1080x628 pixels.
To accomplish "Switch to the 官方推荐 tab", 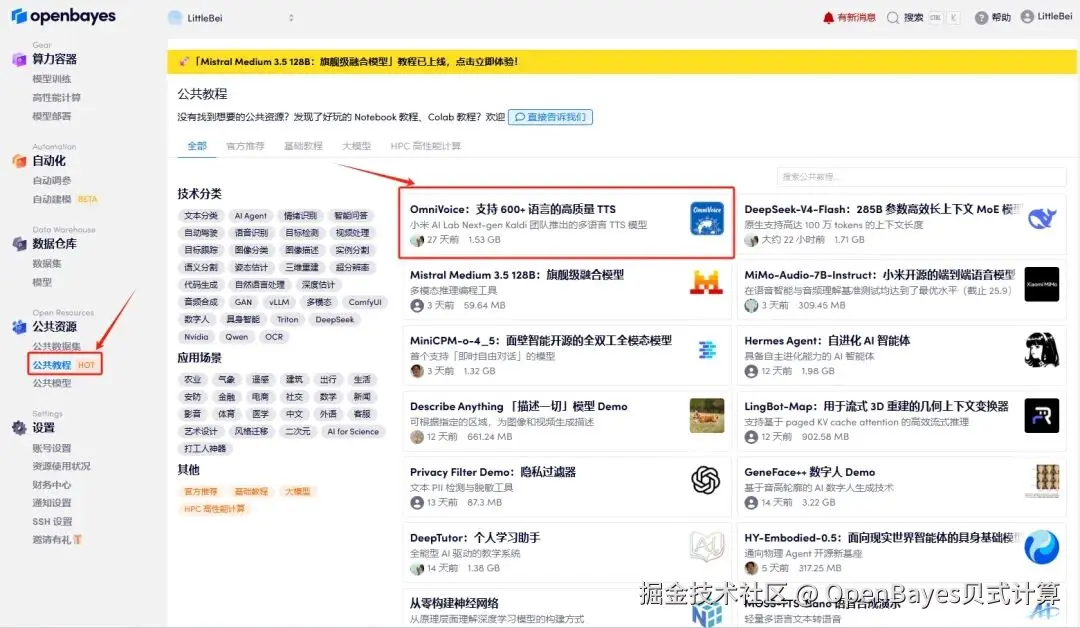I will [x=245, y=146].
